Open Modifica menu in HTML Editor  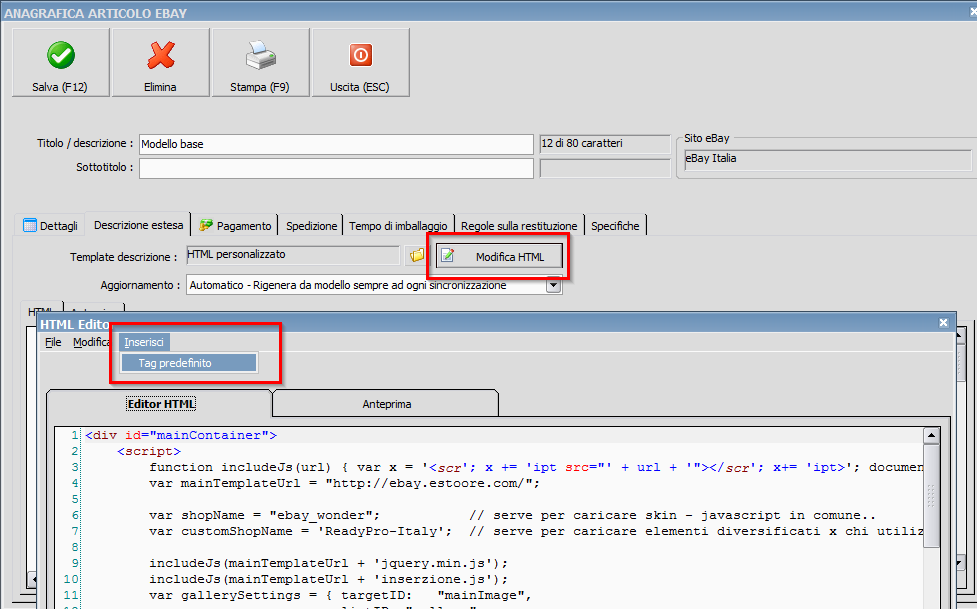[92, 342]
